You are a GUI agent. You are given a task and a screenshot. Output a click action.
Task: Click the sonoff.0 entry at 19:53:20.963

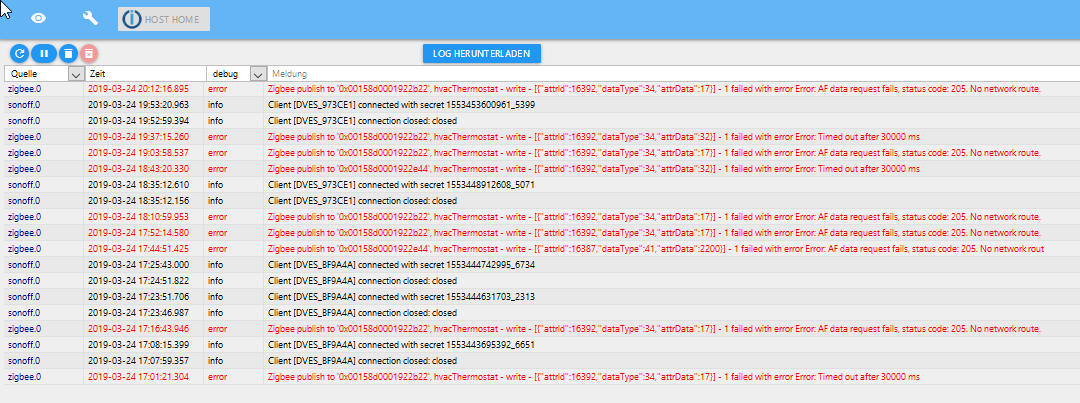tap(24, 105)
